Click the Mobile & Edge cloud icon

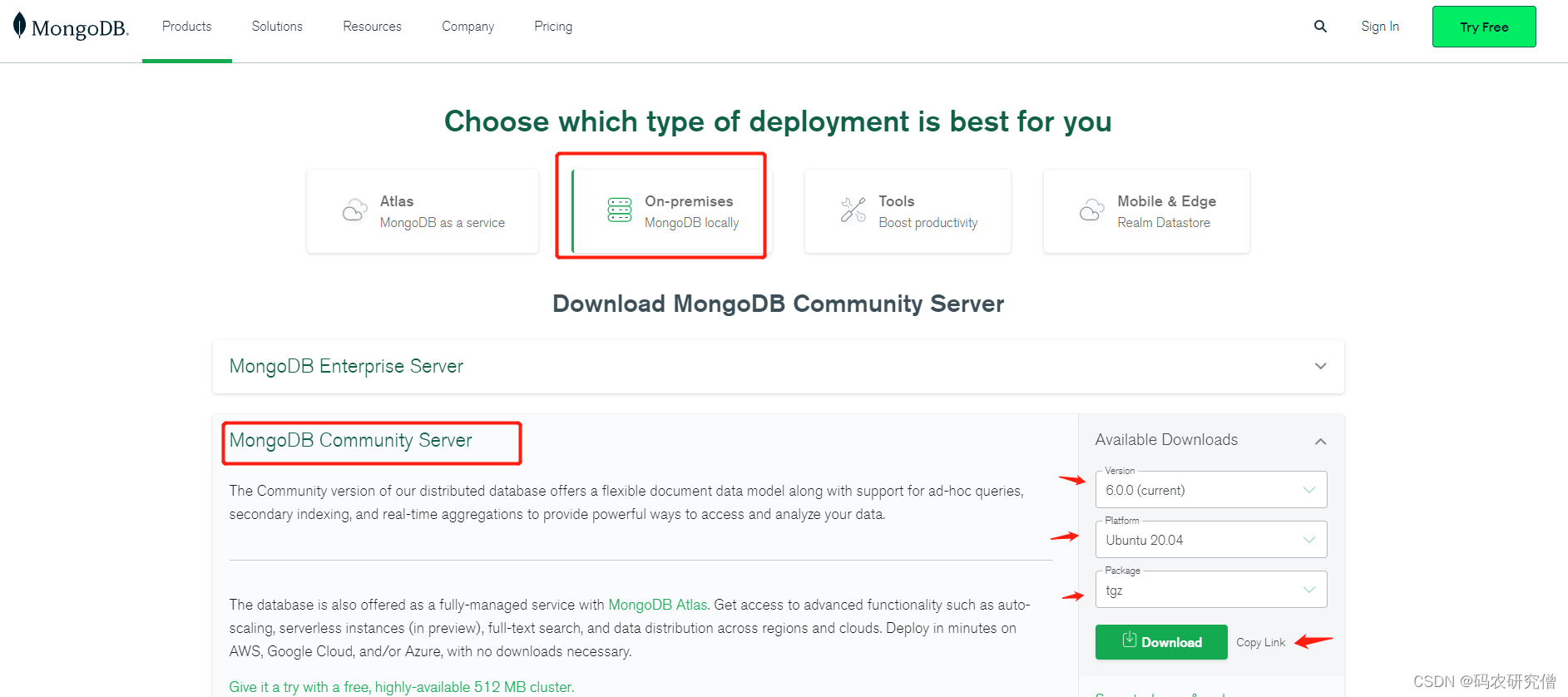[1091, 210]
